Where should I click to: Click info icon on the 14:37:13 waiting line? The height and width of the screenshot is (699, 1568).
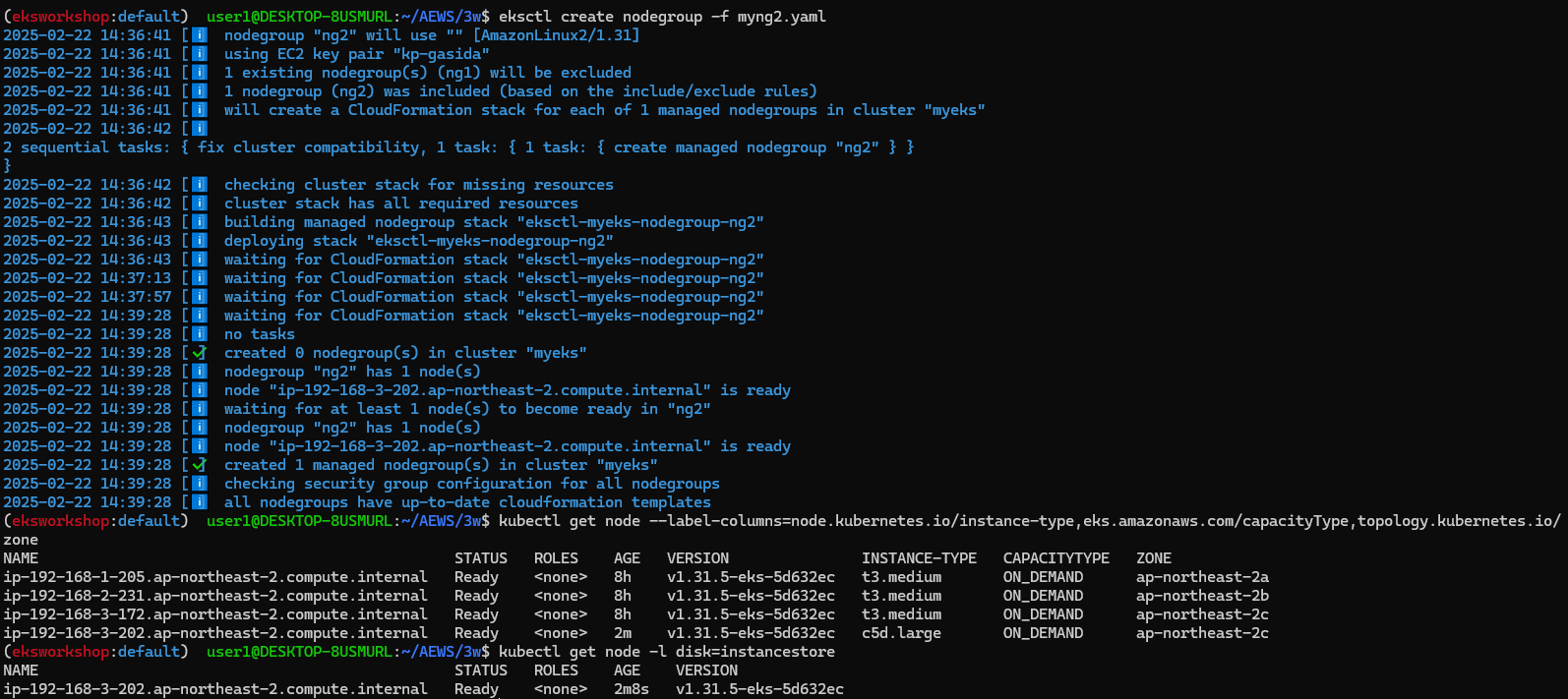tap(200, 278)
